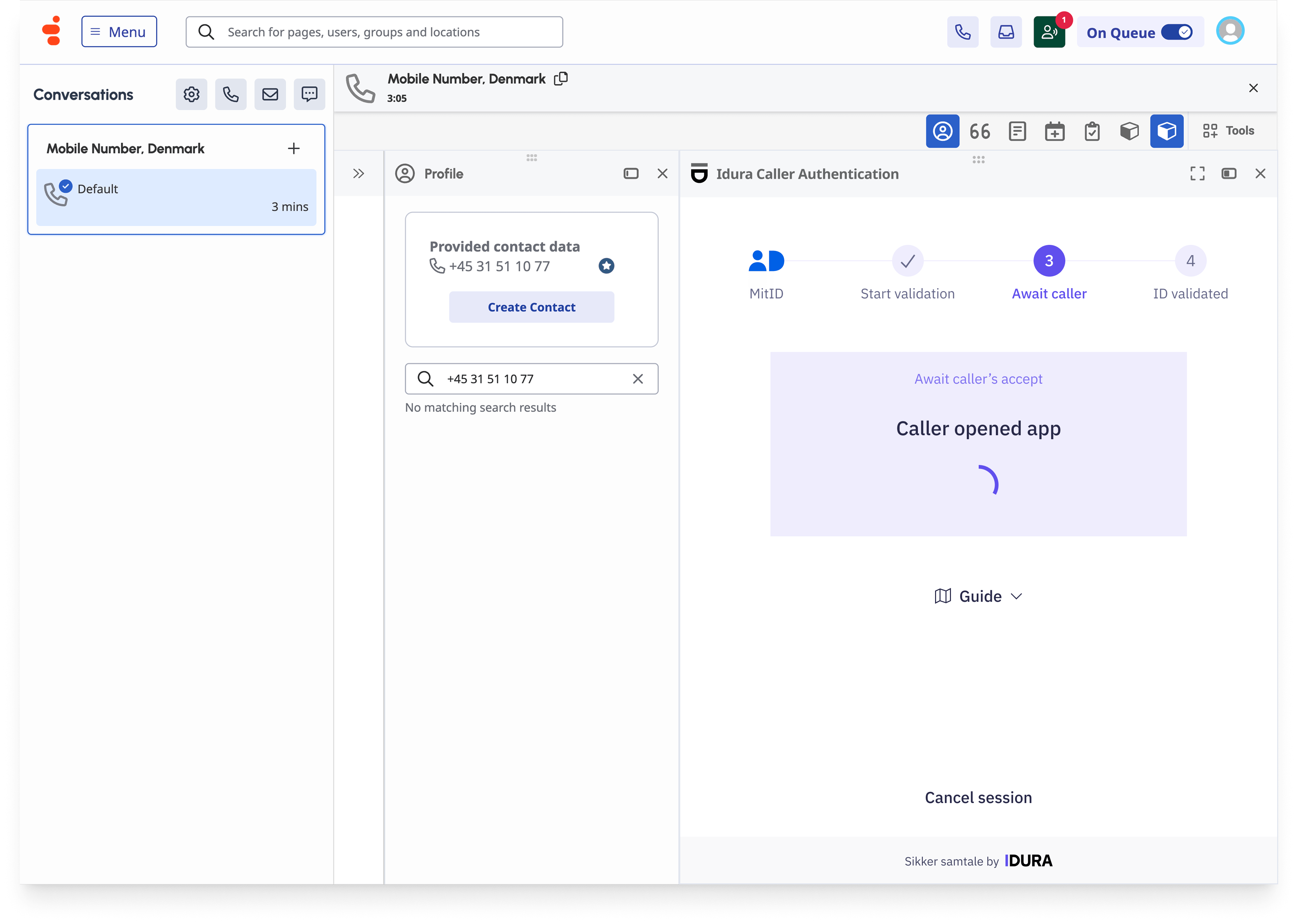Click the Conversations heading
The width and height of the screenshot is (1297, 924).
click(x=83, y=95)
